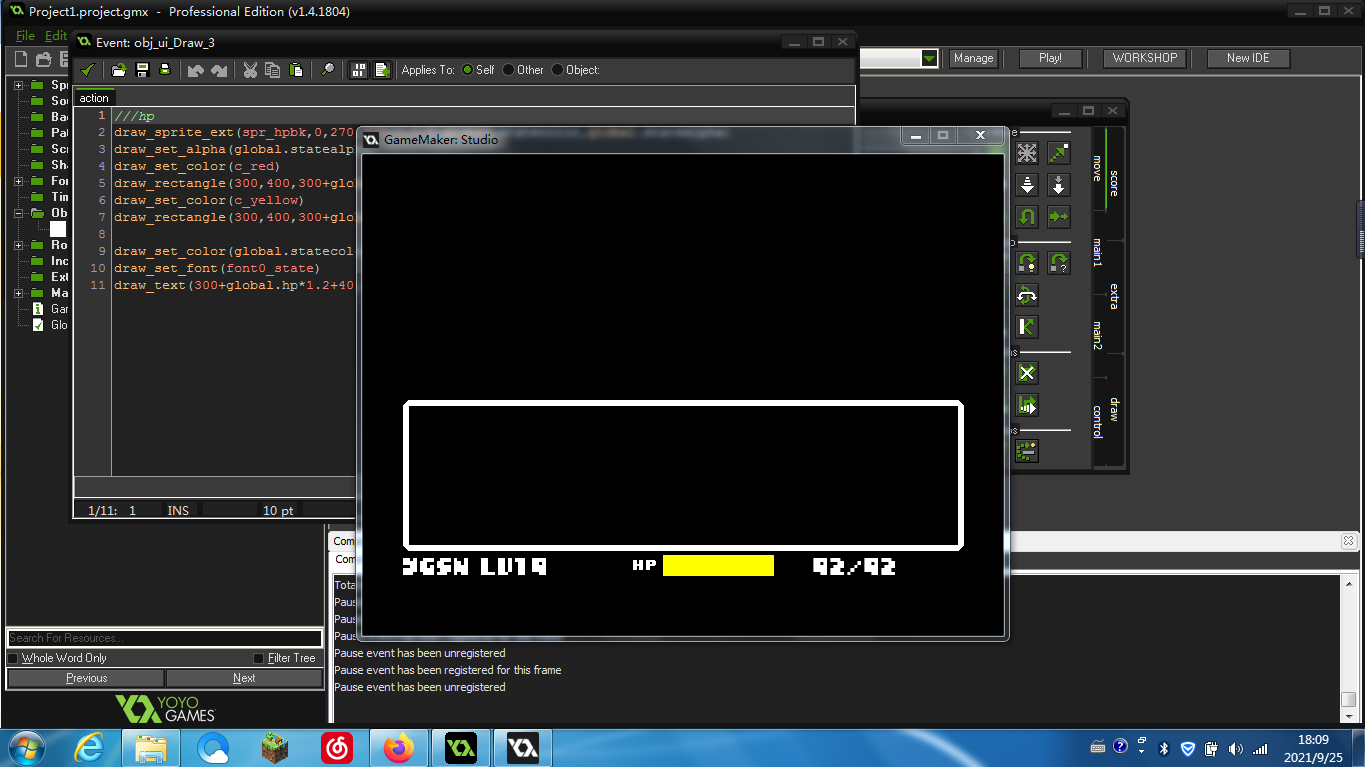Select the step towards point action
This screenshot has width=1365, height=767.
pyautogui.click(x=1027, y=451)
